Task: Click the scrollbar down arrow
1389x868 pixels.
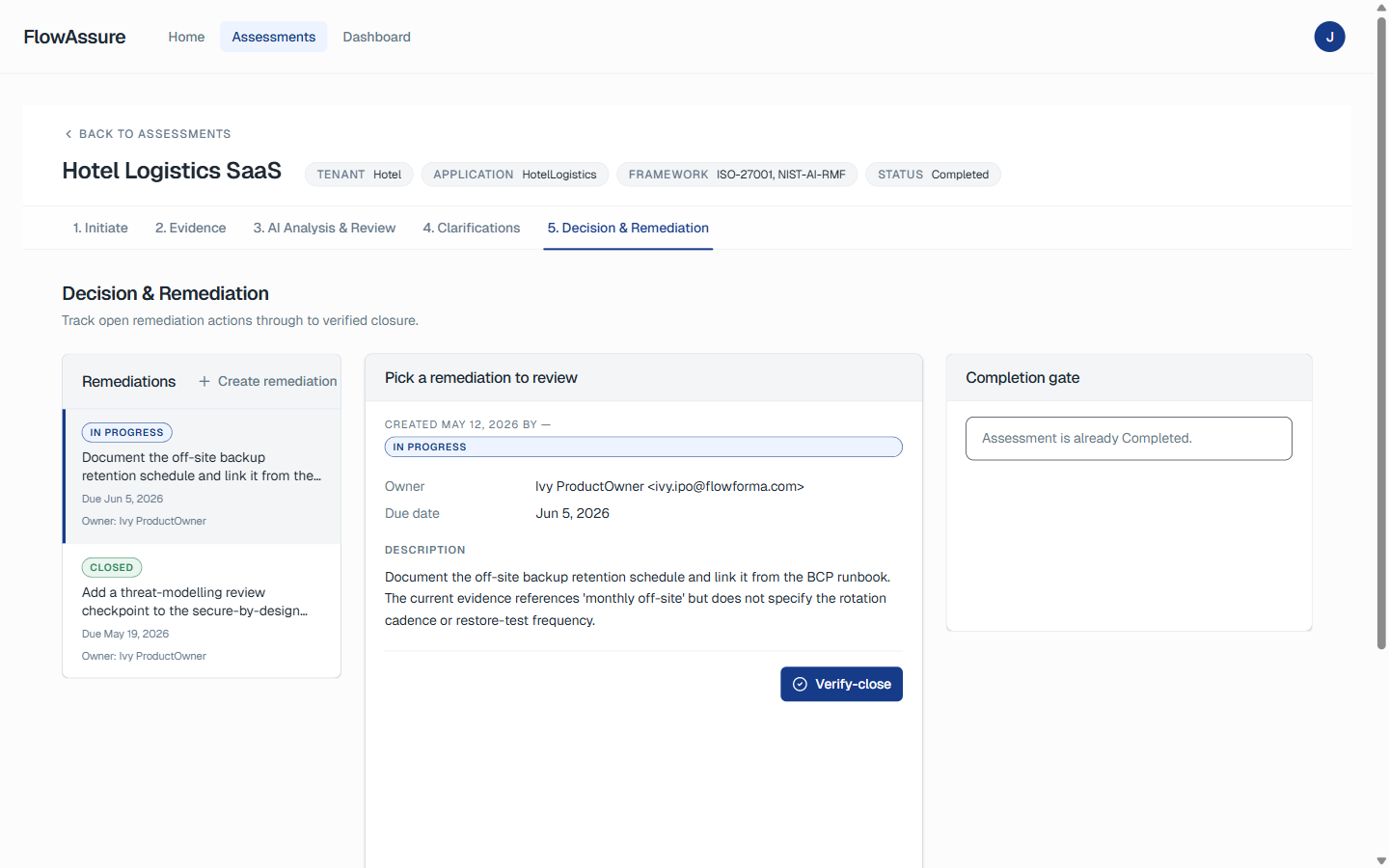Action: [x=1381, y=860]
